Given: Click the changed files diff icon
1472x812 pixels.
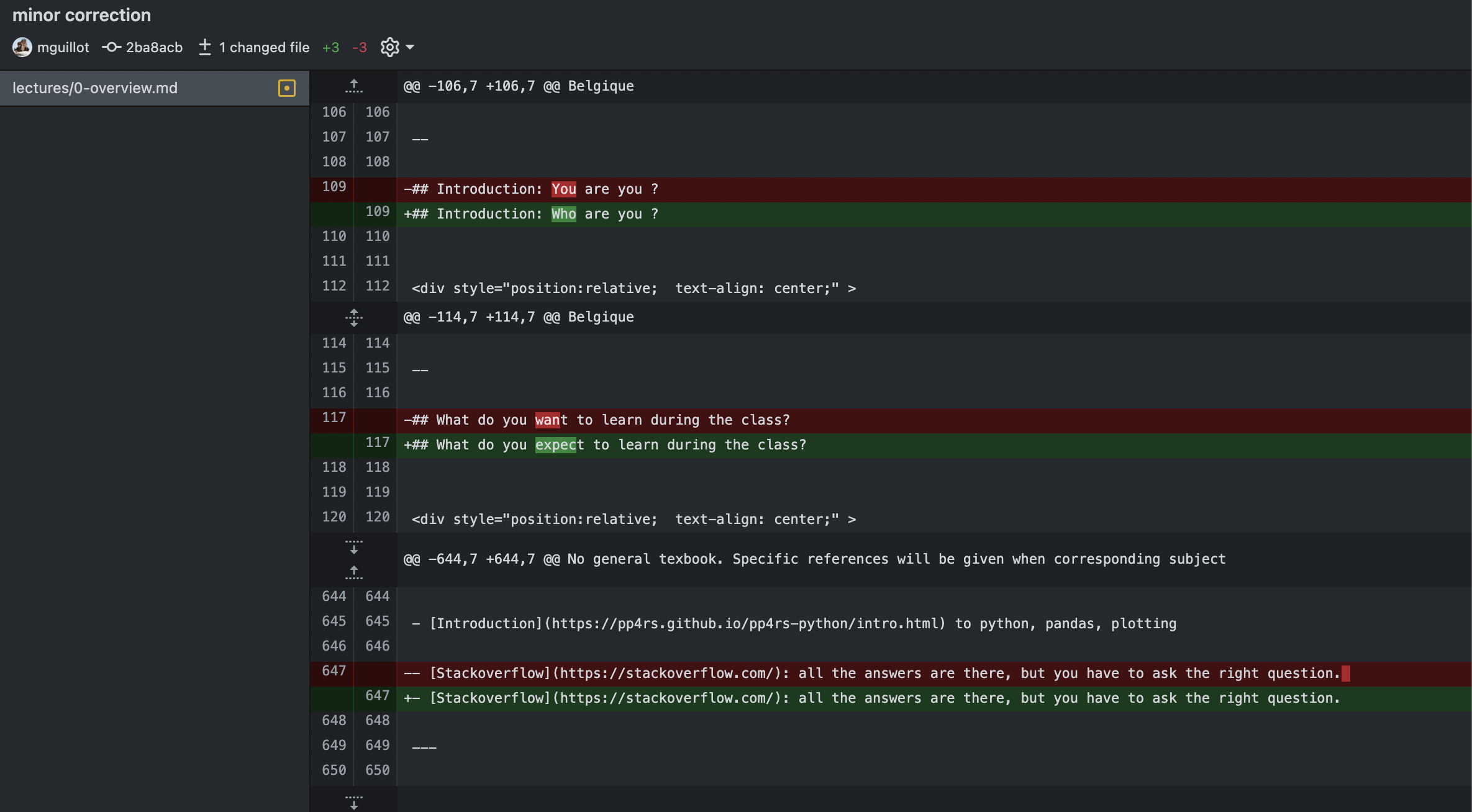Looking at the screenshot, I should coord(205,47).
